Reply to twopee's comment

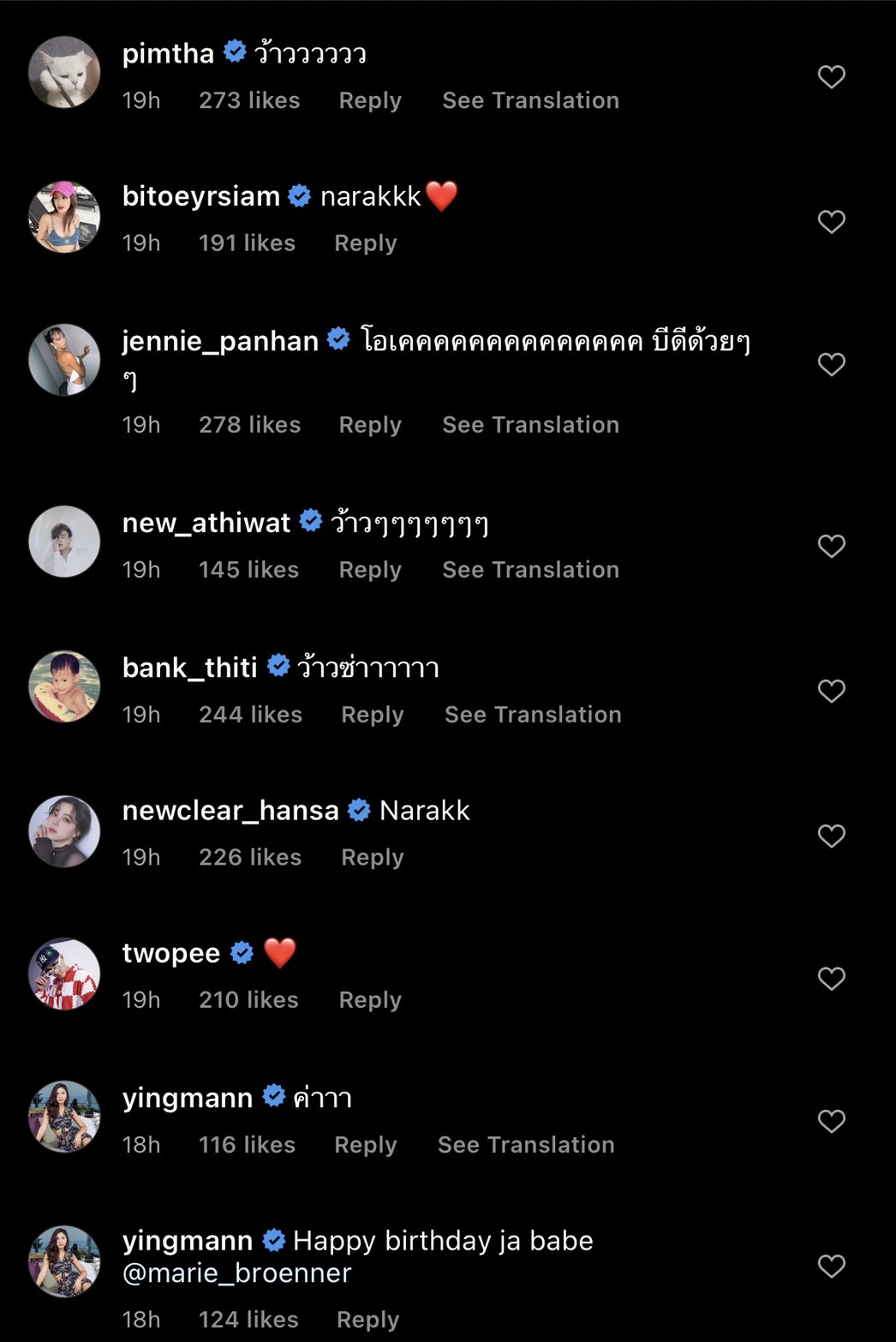[370, 1000]
